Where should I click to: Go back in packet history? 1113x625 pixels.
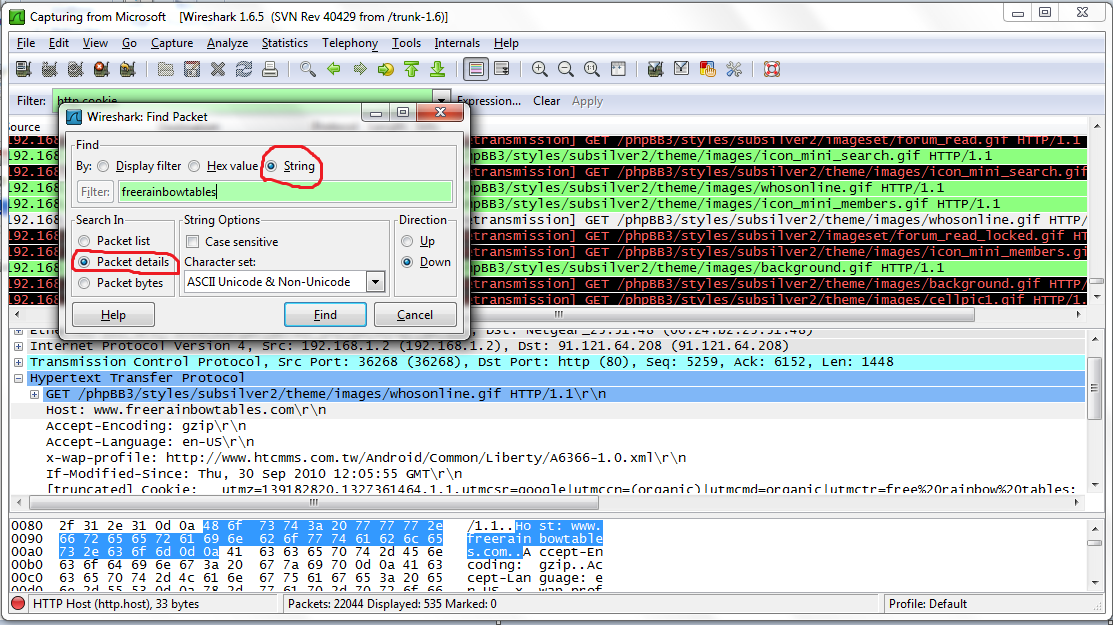click(x=334, y=69)
